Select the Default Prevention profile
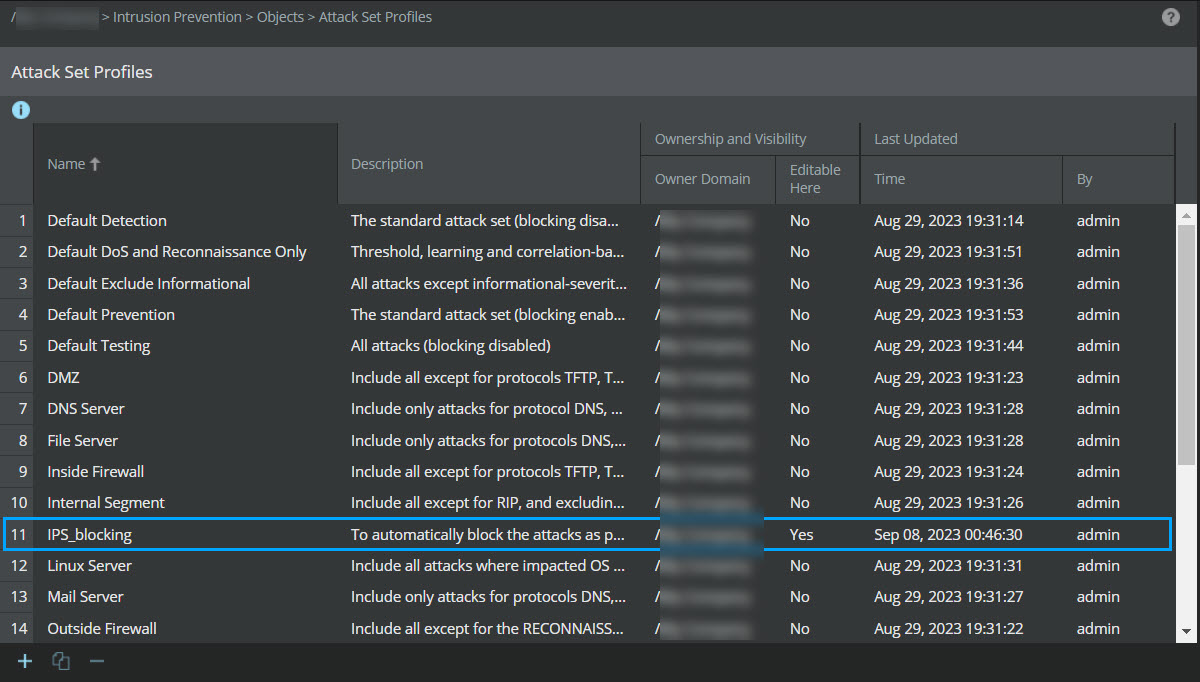Viewport: 1200px width, 682px height. click(111, 314)
